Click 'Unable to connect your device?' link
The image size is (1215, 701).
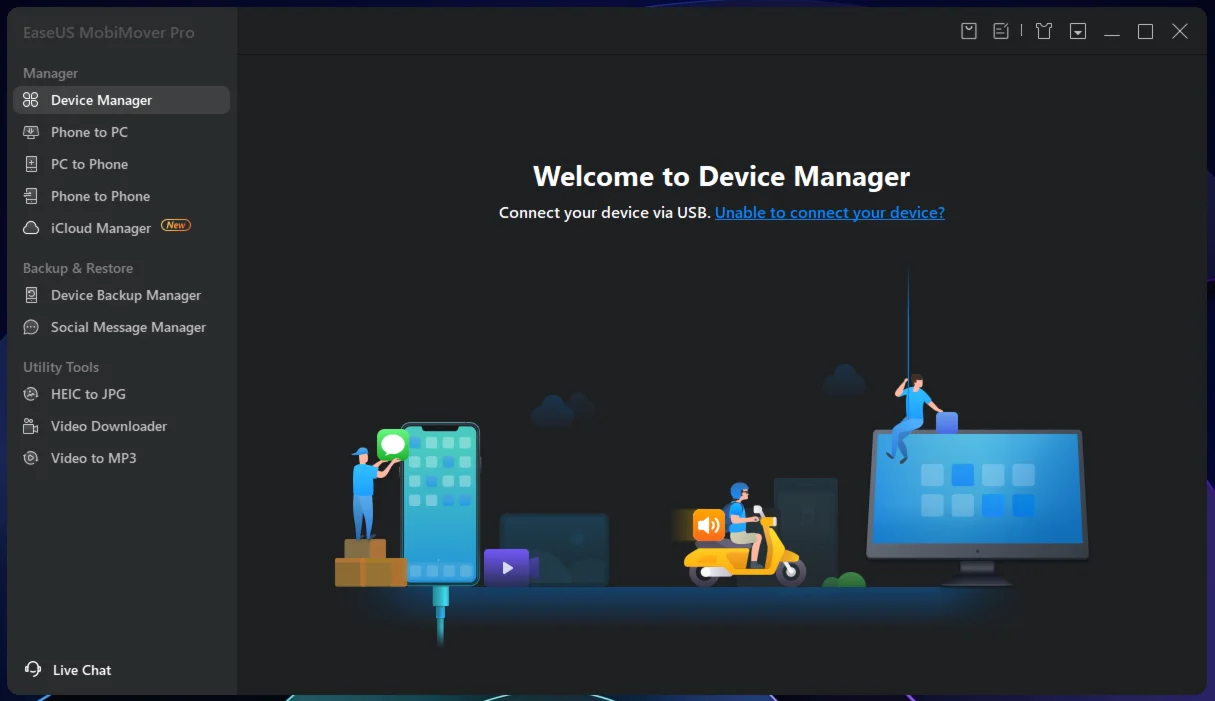tap(830, 212)
